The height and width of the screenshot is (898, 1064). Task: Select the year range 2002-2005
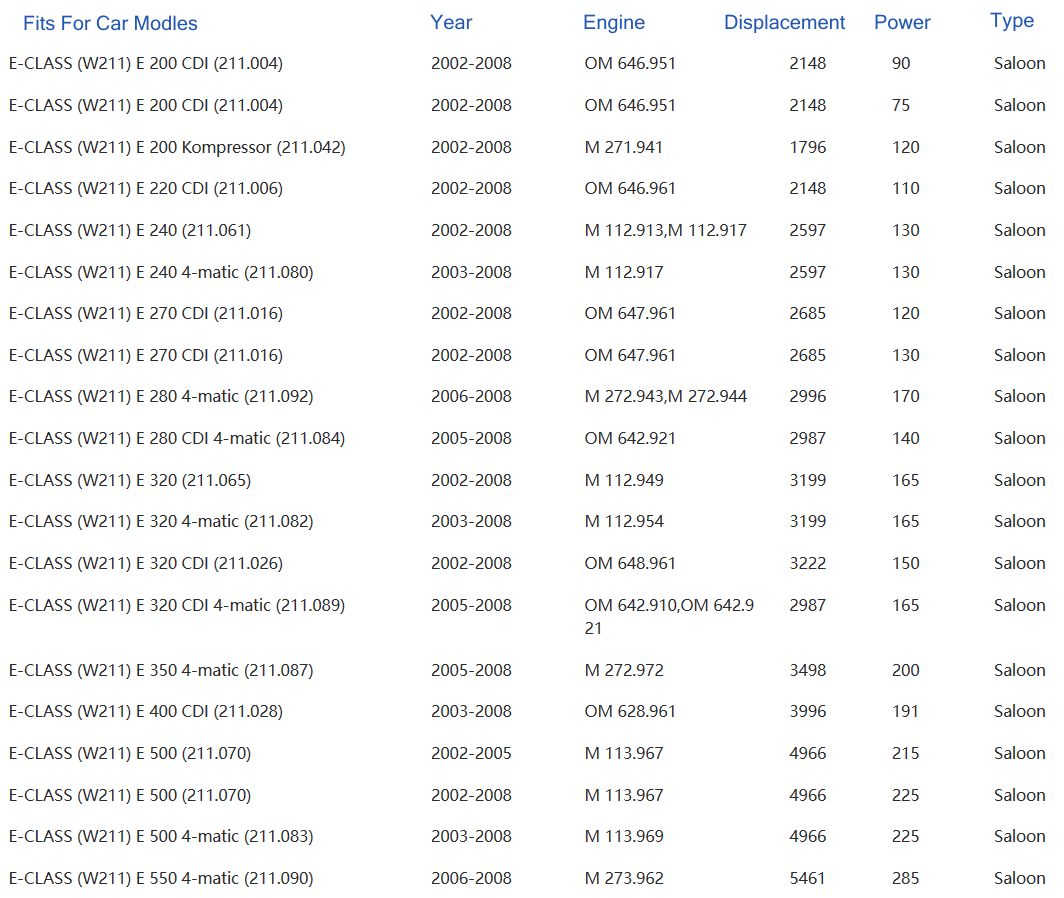471,753
